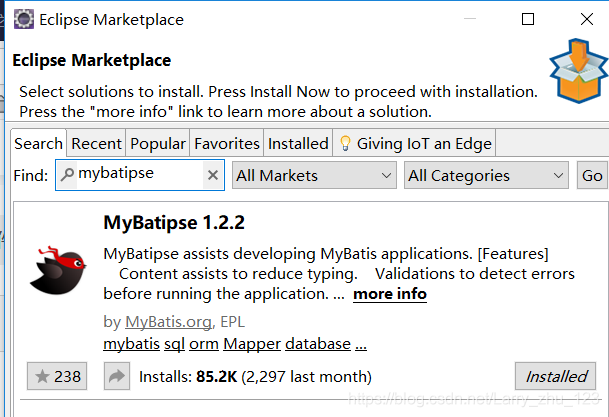609x417 pixels.
Task: Click the sql tag link
Action: 174,344
